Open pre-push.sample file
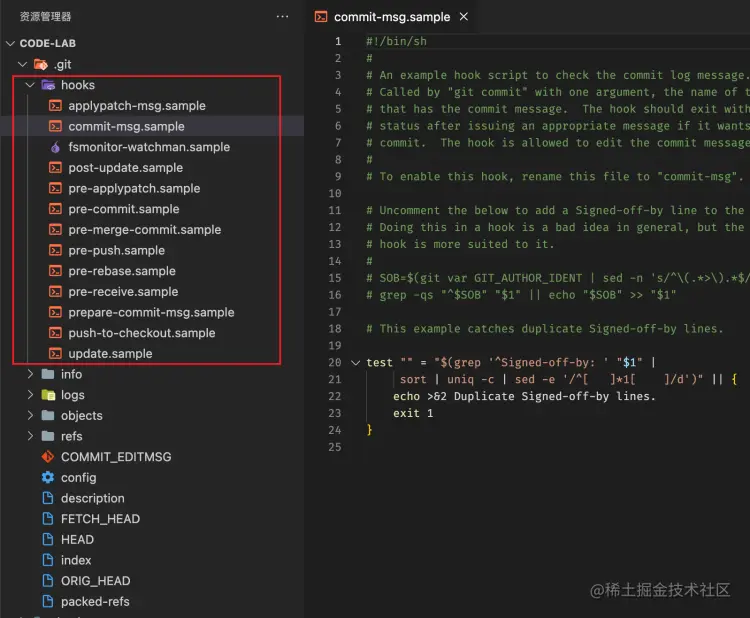The image size is (750, 618). pos(116,250)
